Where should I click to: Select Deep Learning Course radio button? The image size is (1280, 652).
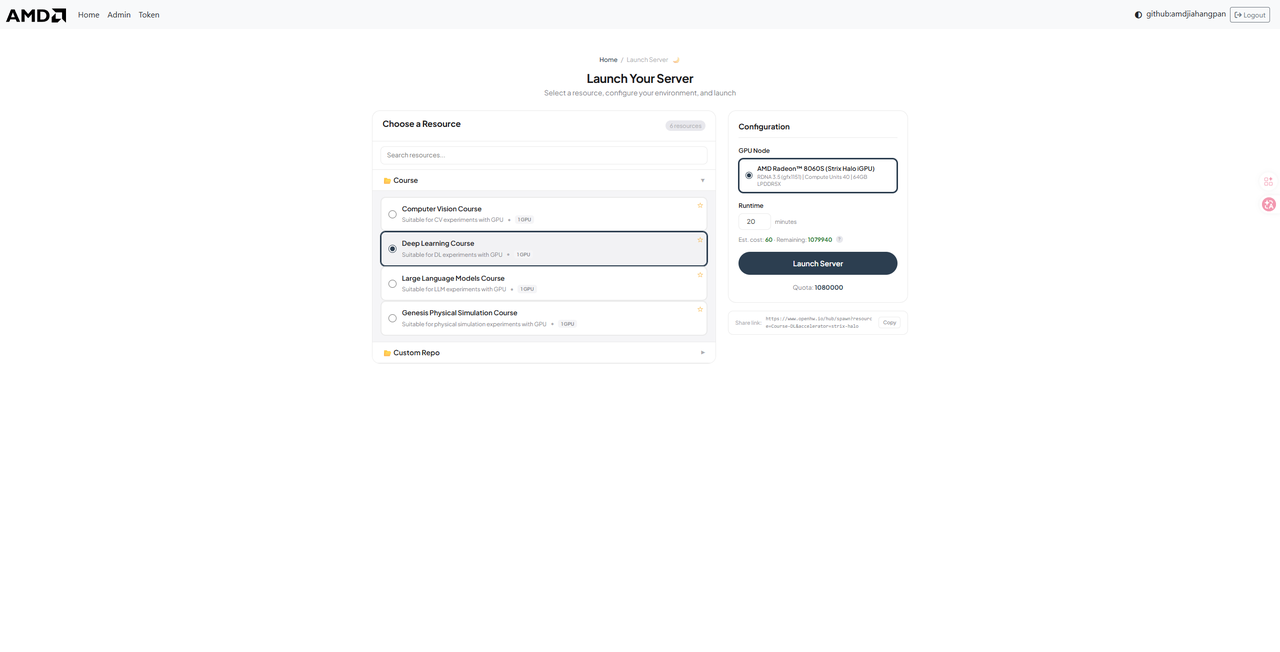coord(392,249)
